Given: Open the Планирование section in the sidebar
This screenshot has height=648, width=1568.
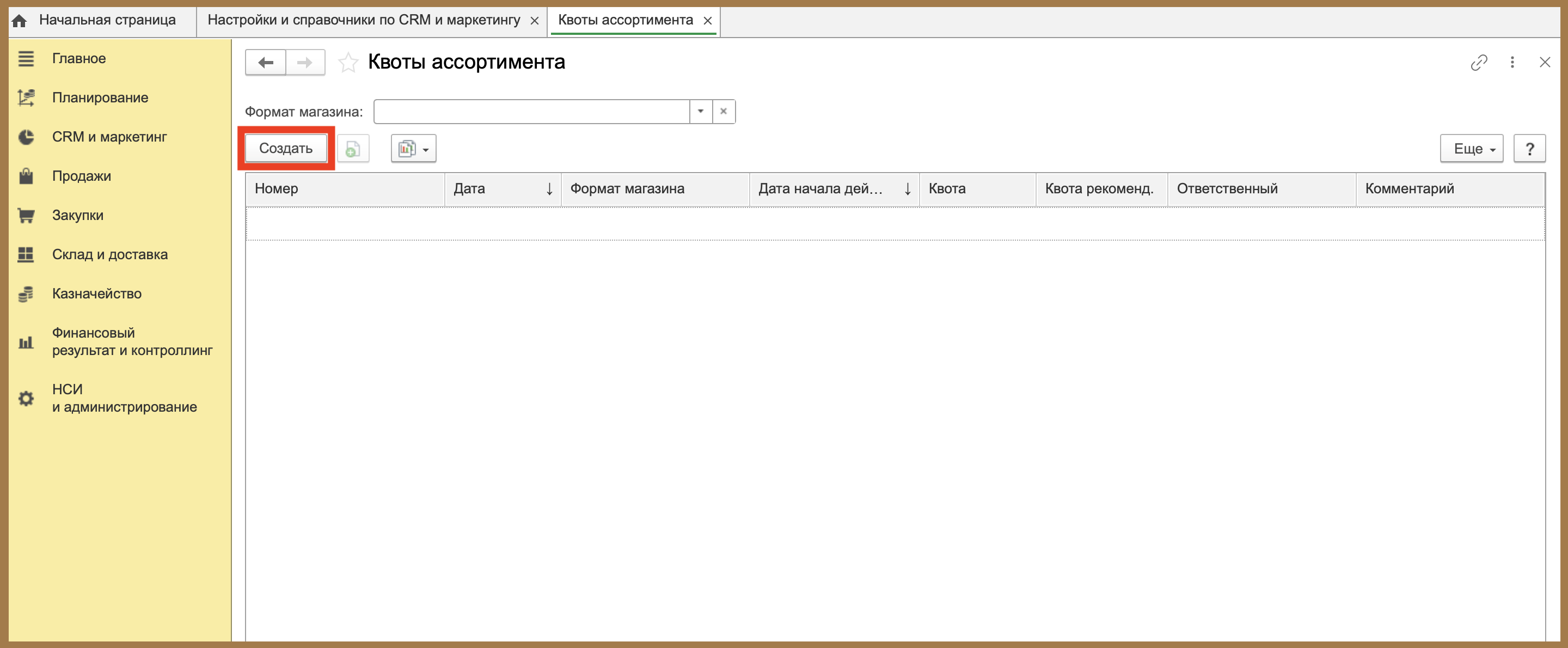Looking at the screenshot, I should point(100,97).
